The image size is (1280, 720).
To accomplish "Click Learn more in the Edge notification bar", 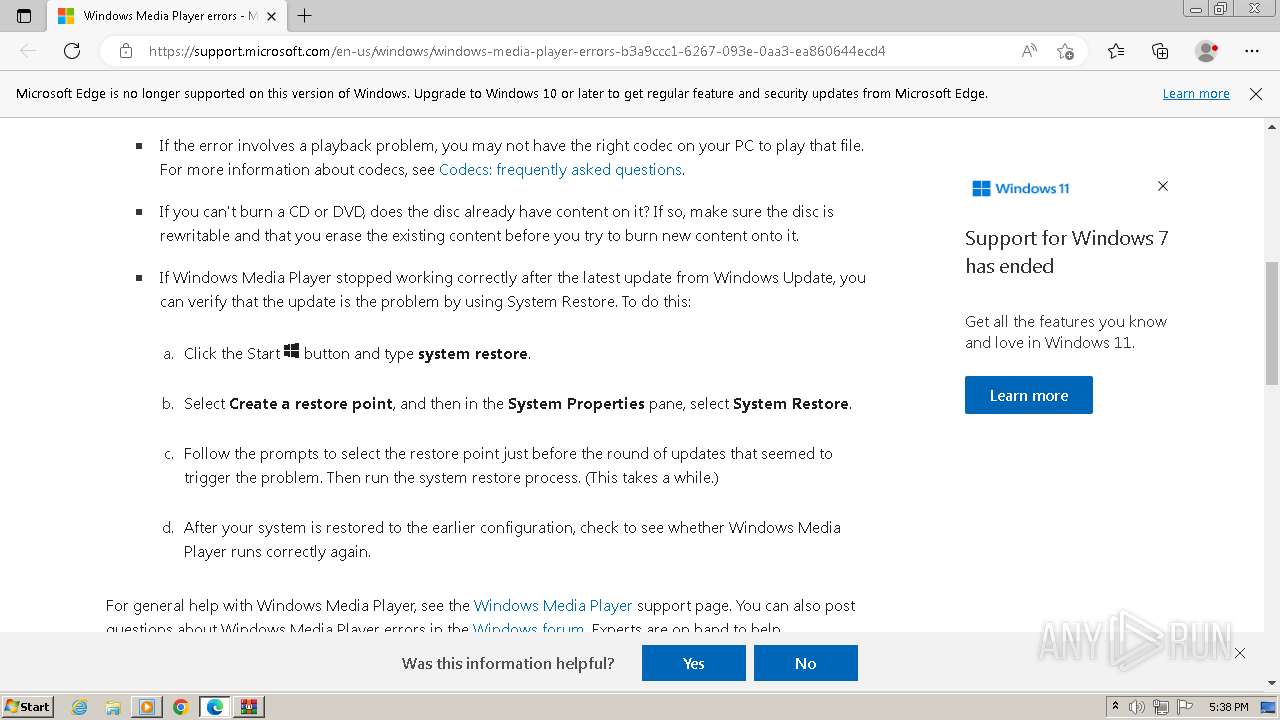I will (x=1196, y=94).
